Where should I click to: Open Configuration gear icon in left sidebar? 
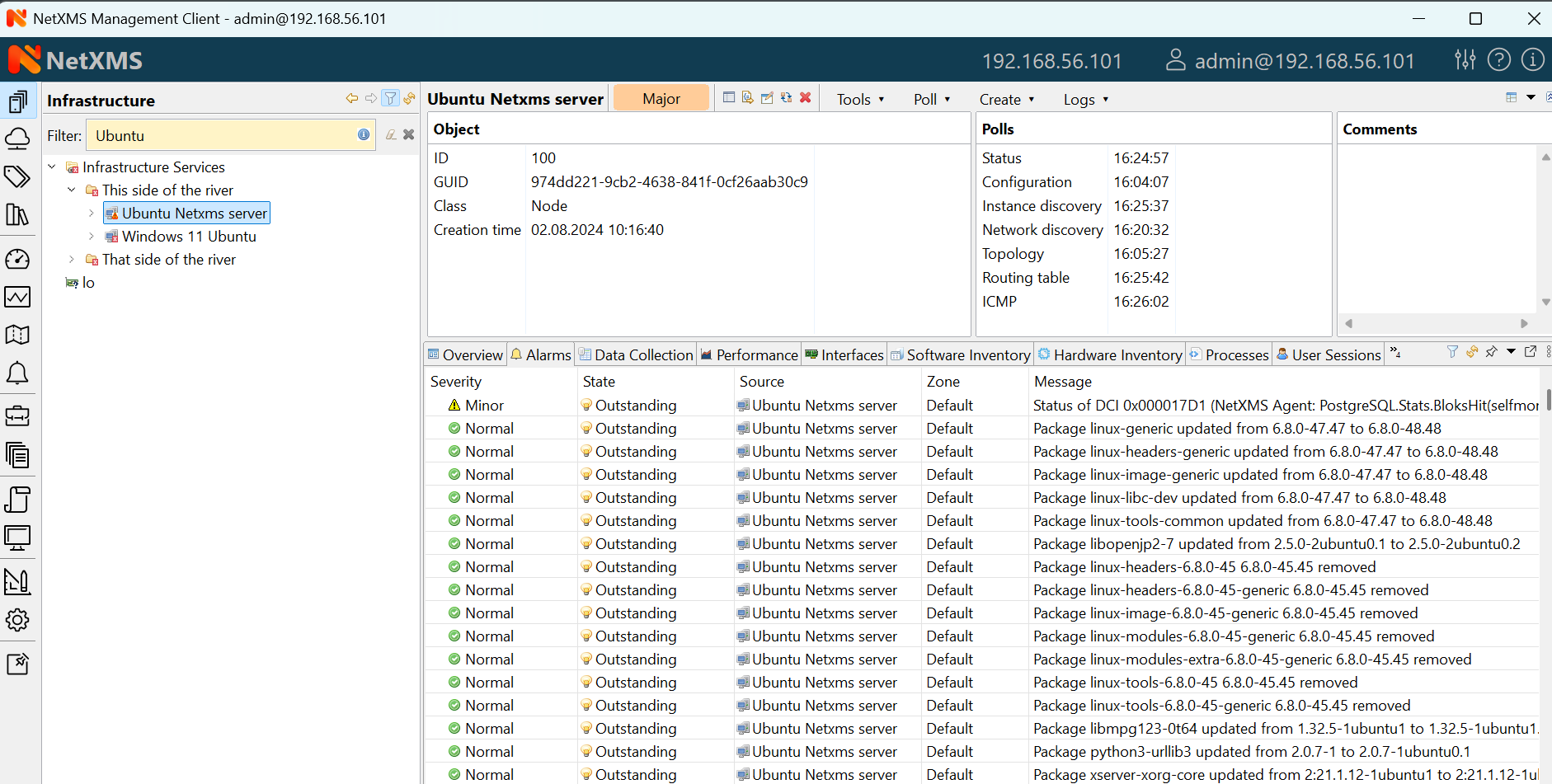click(17, 620)
